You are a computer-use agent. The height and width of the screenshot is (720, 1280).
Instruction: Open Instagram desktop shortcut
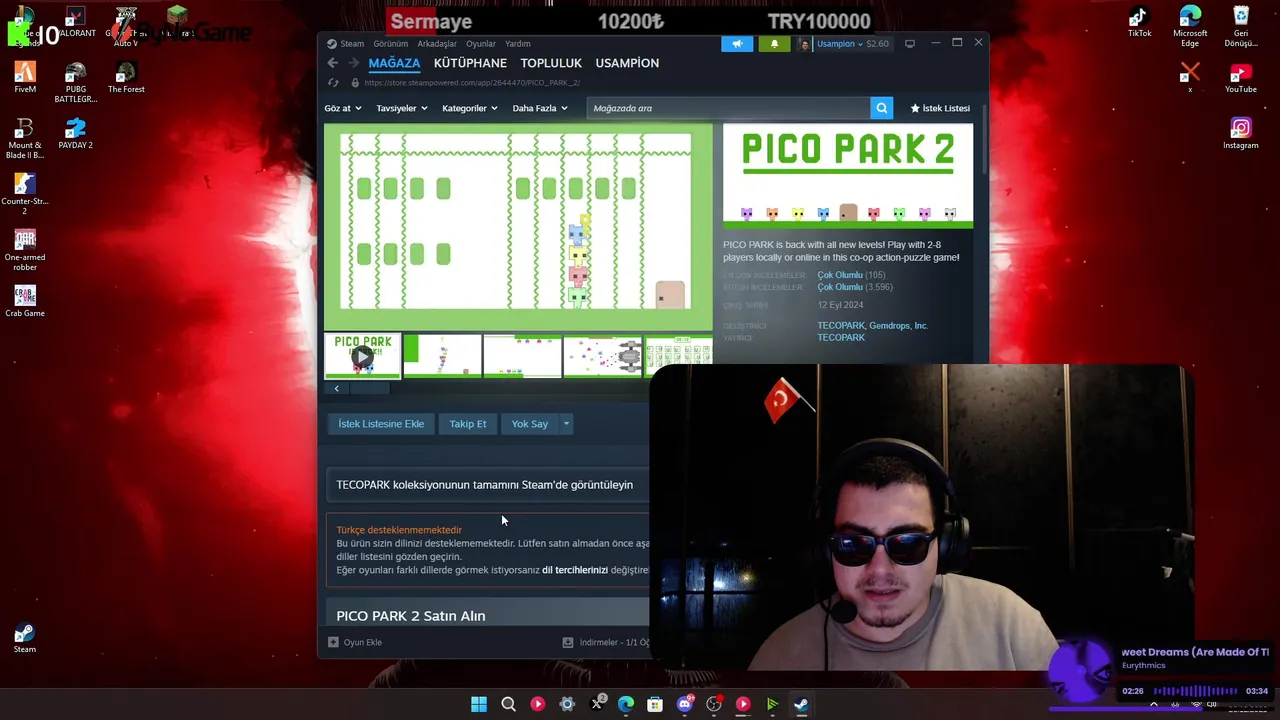(1241, 133)
